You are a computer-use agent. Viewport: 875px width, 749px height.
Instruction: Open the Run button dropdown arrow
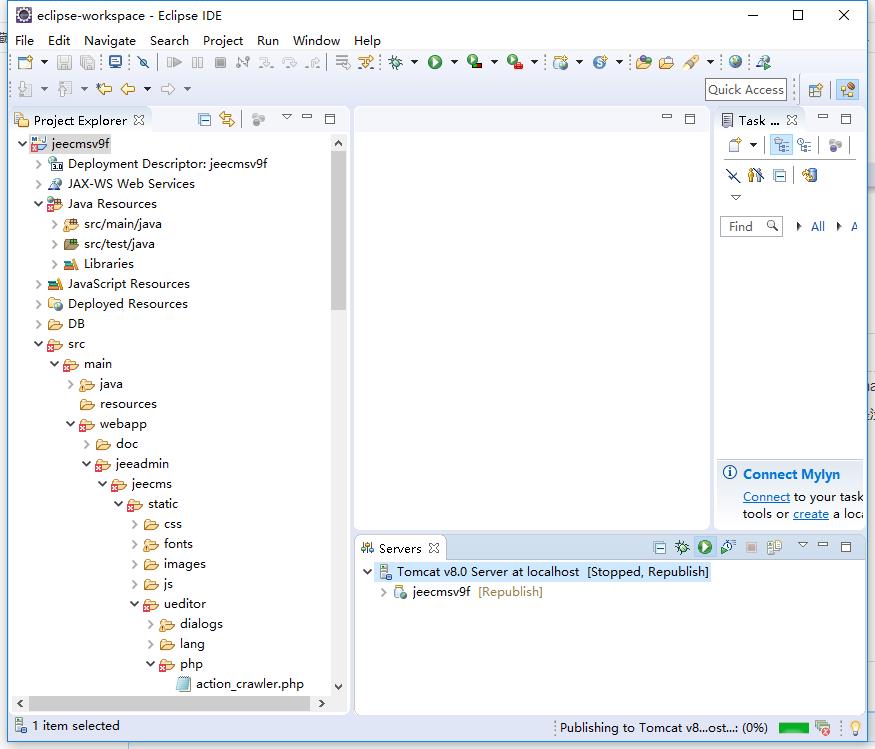[x=453, y=62]
